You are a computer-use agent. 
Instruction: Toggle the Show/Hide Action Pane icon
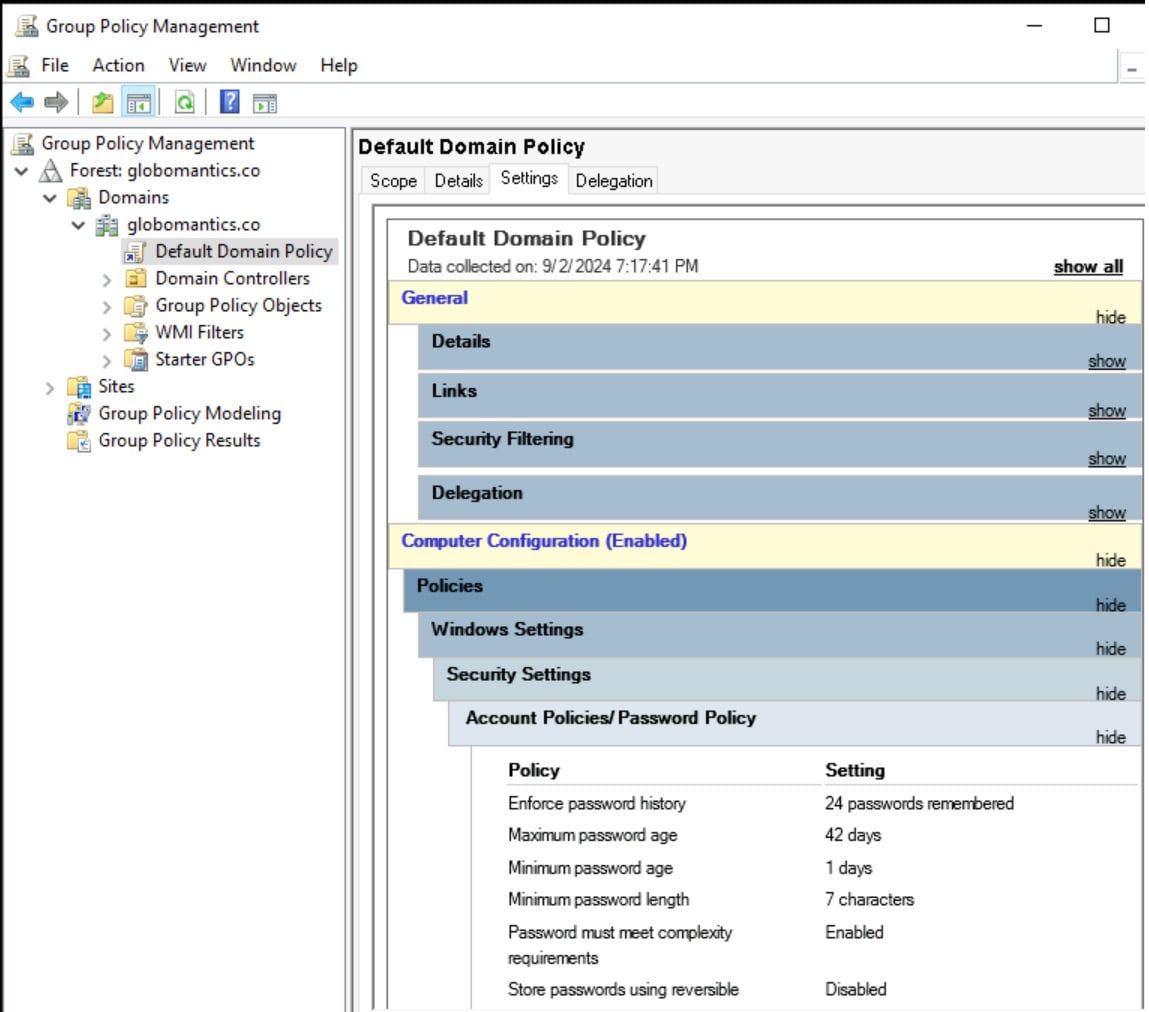(x=264, y=102)
